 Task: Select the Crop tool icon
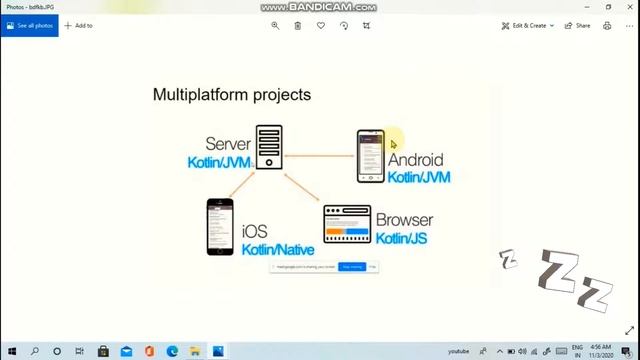[x=367, y=26]
